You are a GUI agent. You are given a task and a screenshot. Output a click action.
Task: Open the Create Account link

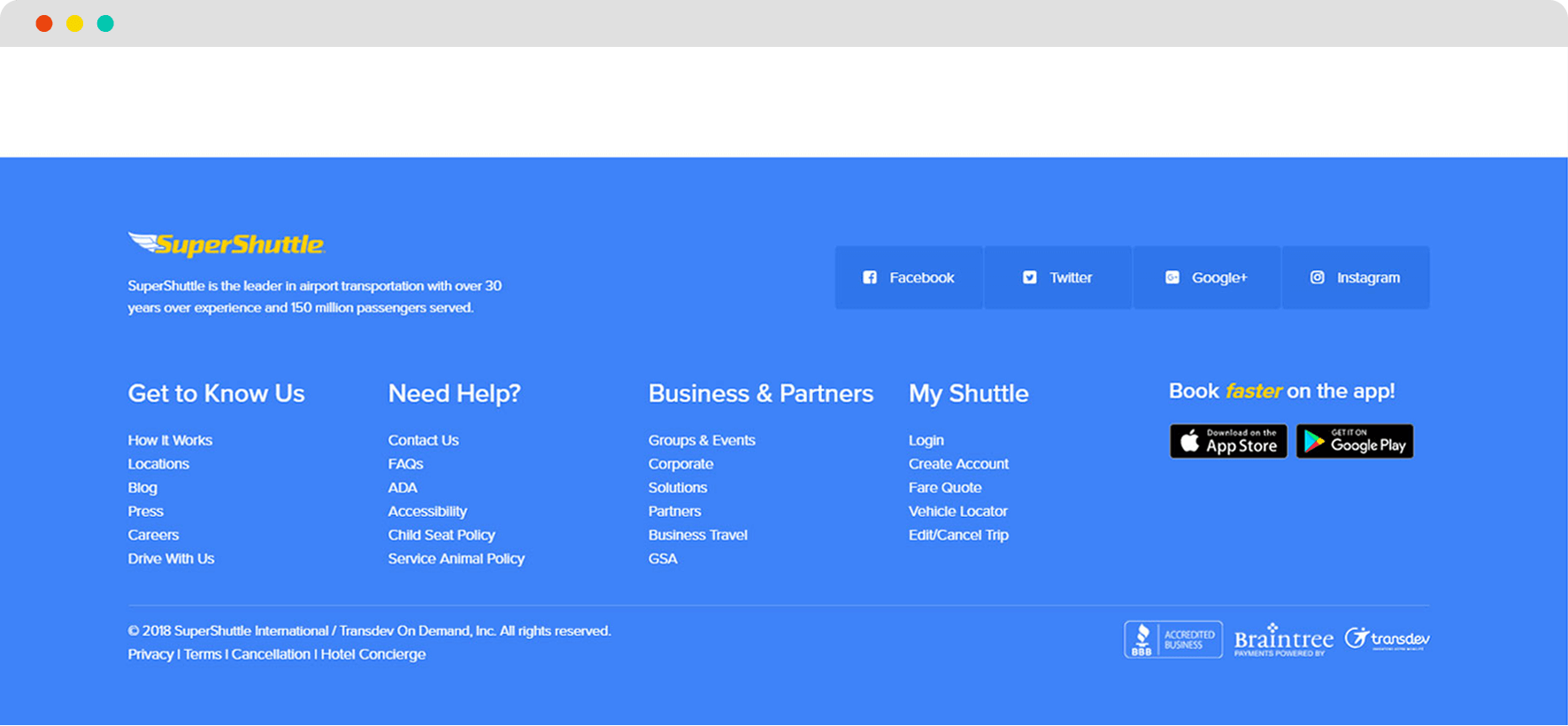(958, 464)
